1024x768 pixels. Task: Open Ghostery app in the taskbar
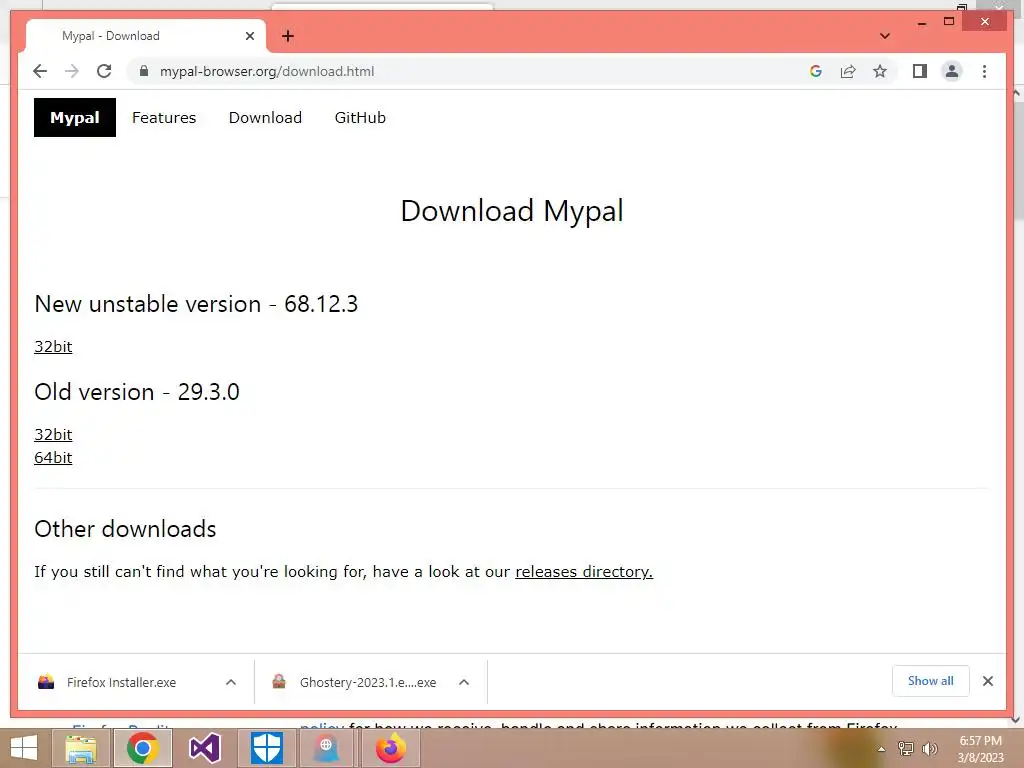pos(326,748)
